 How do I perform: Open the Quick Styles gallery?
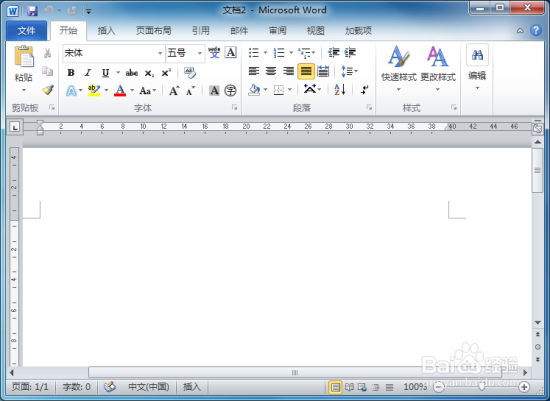tap(399, 68)
